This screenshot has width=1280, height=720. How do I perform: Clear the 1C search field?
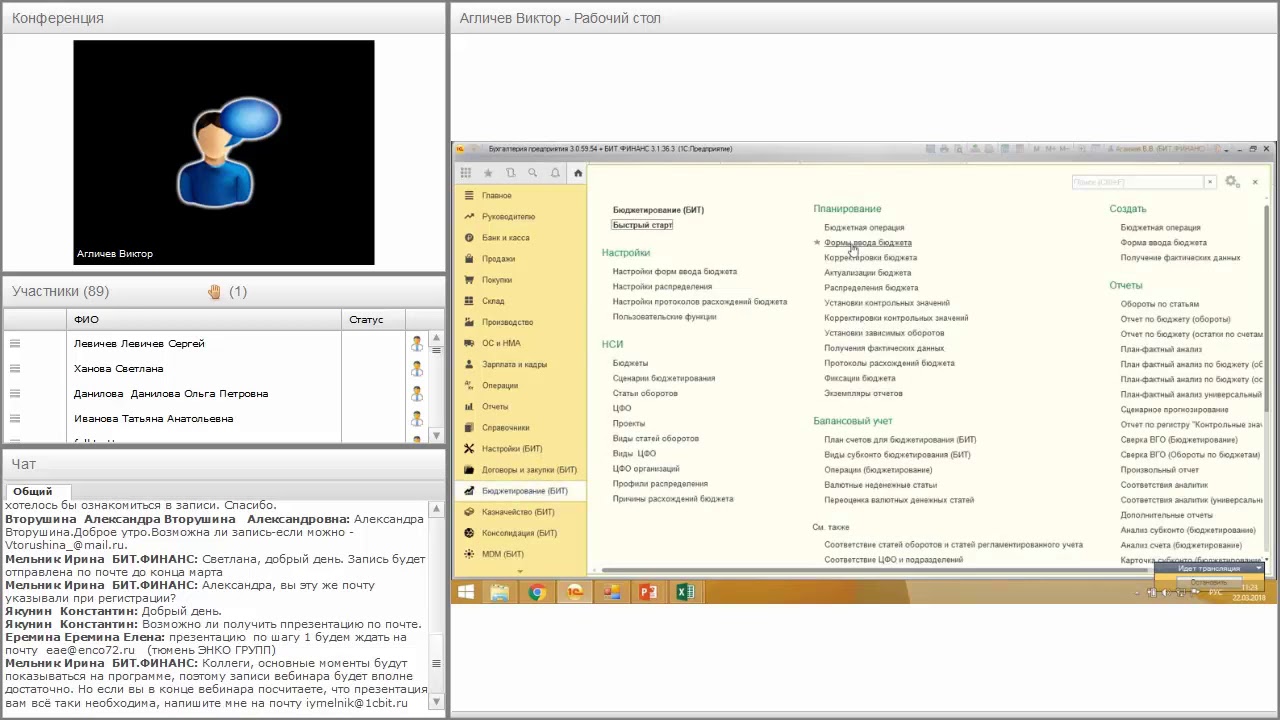pos(1210,182)
